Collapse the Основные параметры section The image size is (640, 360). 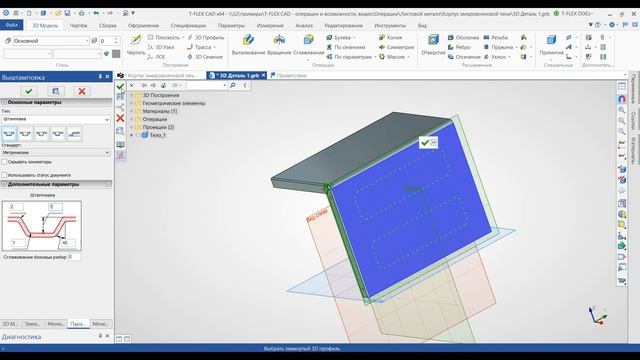[x=4, y=102]
